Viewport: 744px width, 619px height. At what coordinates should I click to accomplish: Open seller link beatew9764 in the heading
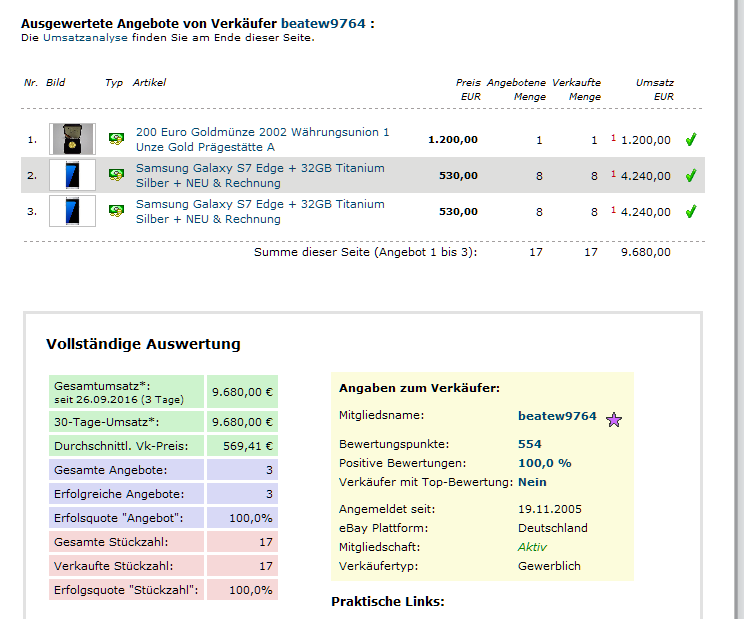click(323, 23)
